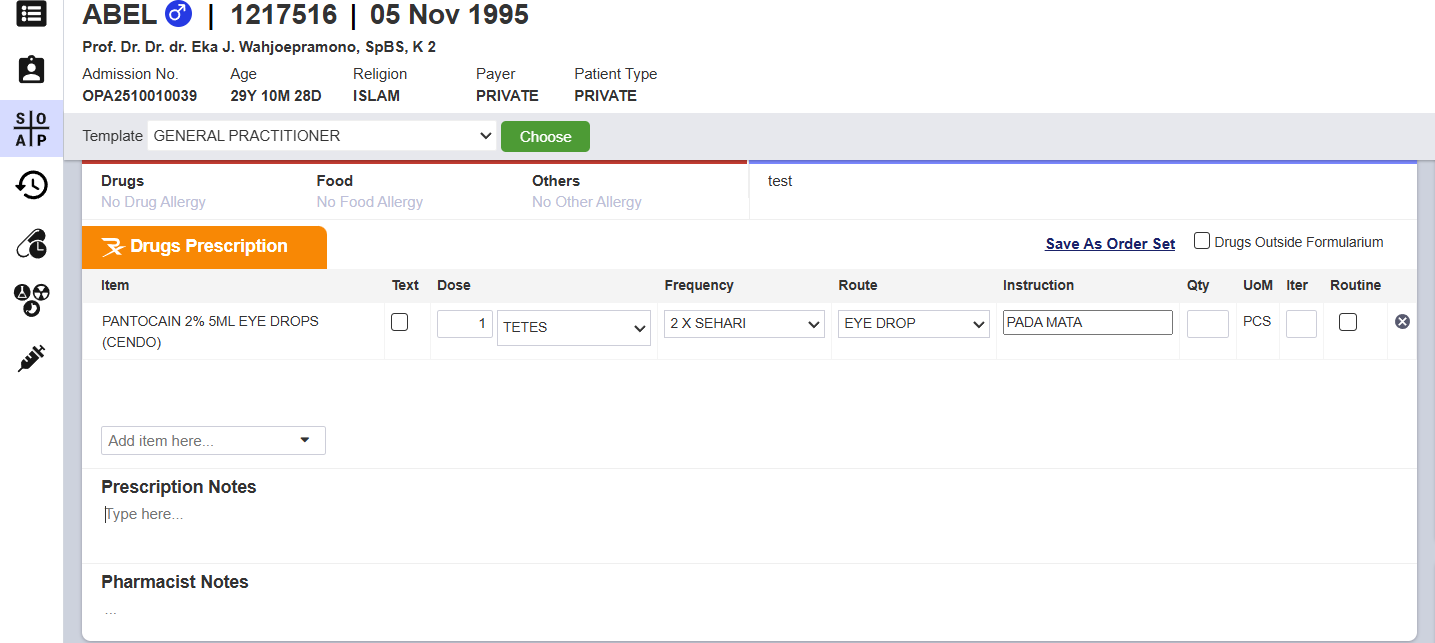Screen dimensions: 1435x643
Task: Open the radiology and lab icon
Action: (31, 300)
